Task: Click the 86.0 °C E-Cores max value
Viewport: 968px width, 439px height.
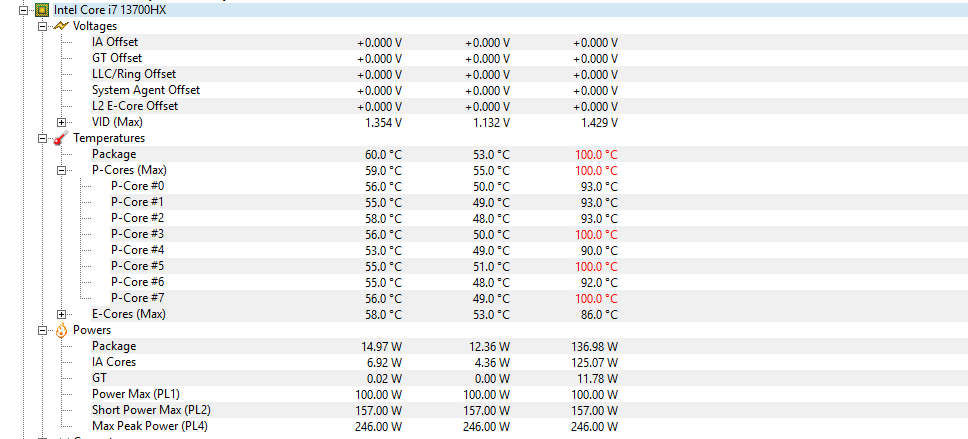Action: pyautogui.click(x=599, y=315)
